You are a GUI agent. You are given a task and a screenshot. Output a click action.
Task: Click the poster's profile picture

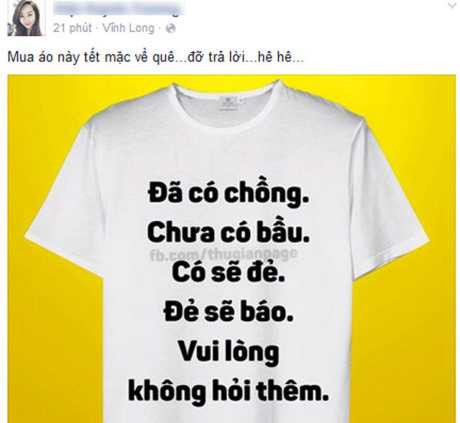[x=26, y=18]
